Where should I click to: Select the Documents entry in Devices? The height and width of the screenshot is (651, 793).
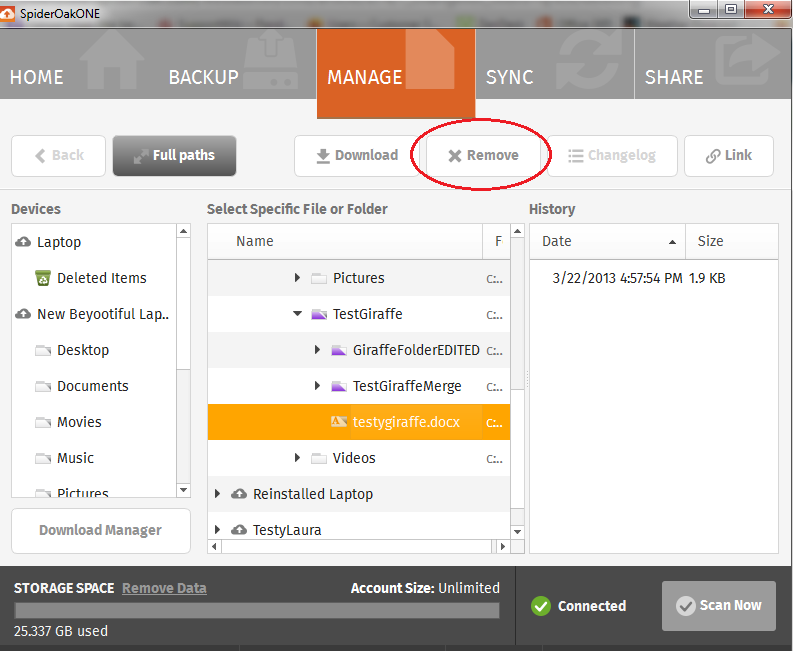click(93, 386)
